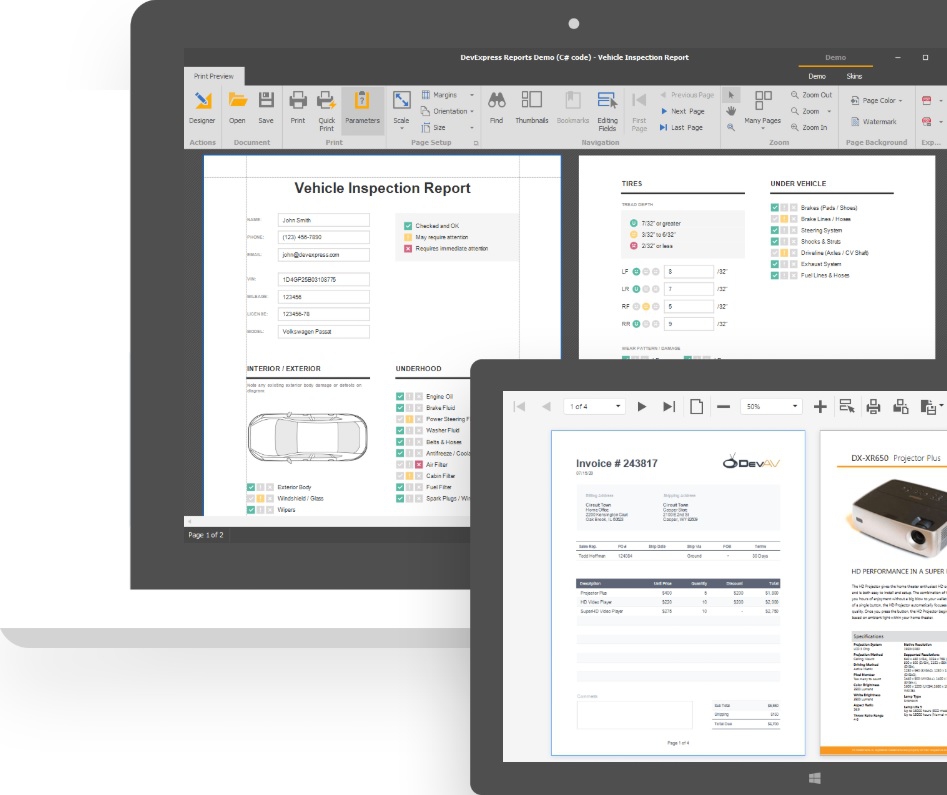
Task: Open the Demo tab
Action: tap(817, 76)
